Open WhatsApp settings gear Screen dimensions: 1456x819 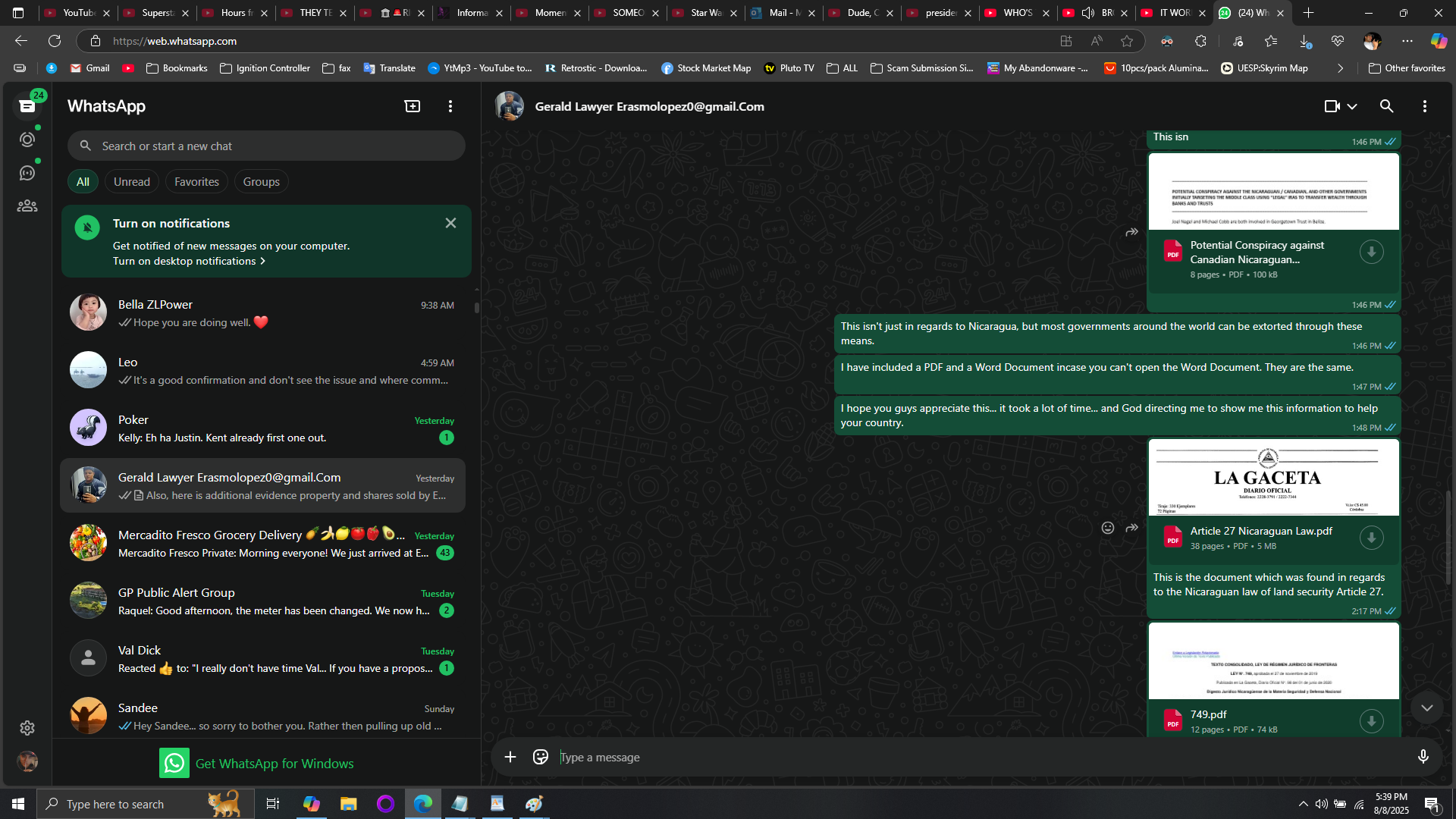click(x=27, y=728)
